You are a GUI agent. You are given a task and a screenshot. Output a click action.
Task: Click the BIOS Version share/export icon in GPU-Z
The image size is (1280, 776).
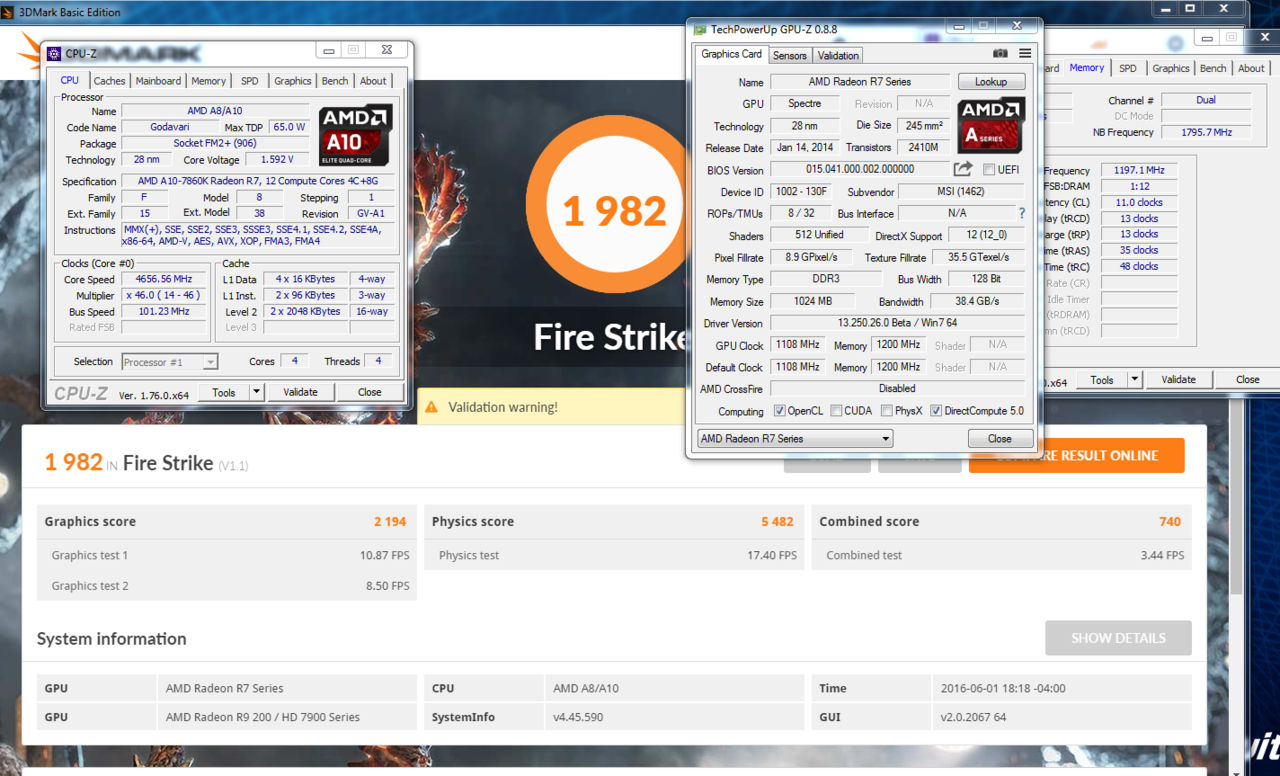(963, 169)
